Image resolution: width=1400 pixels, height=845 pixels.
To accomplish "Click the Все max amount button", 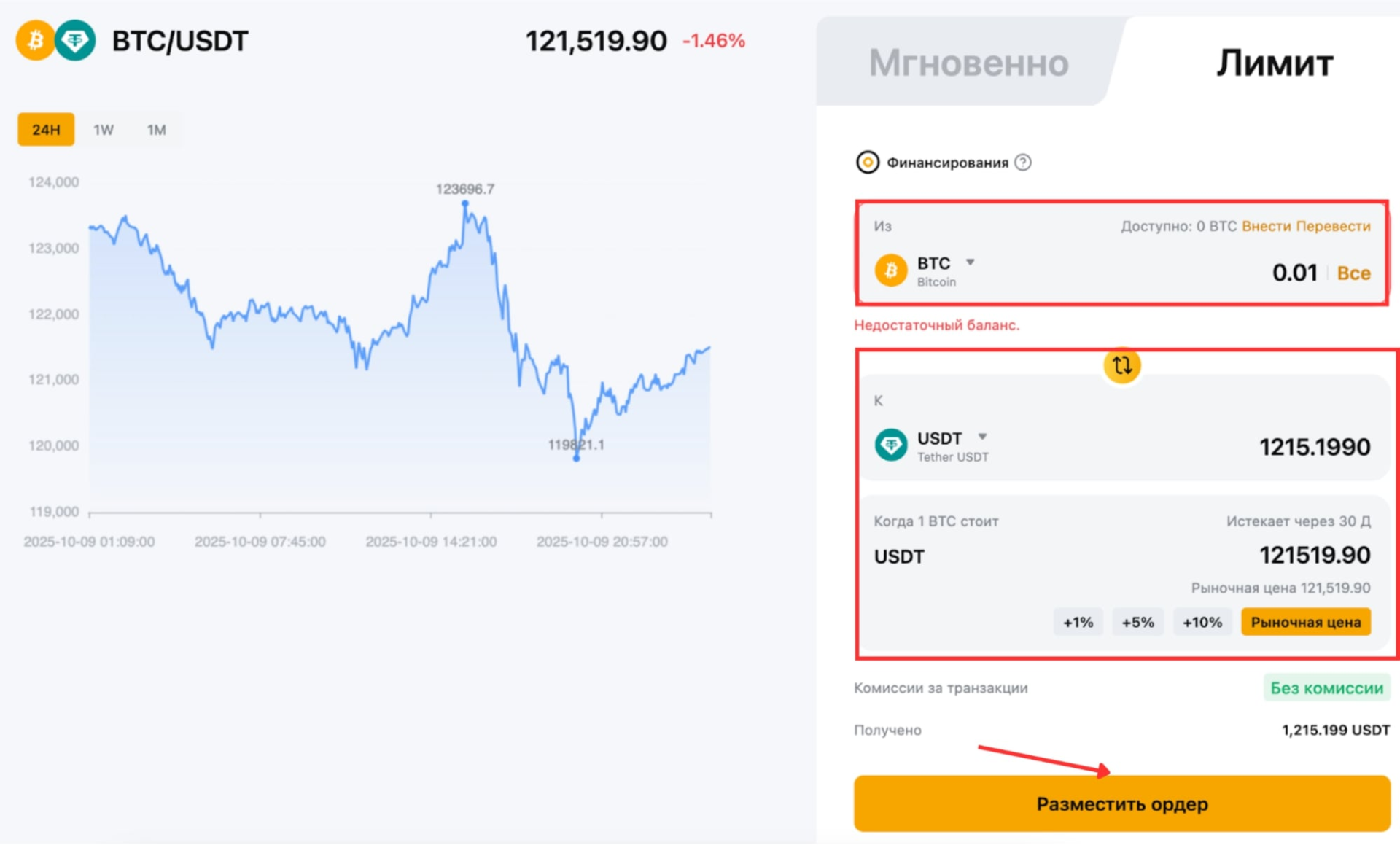I will [1353, 273].
